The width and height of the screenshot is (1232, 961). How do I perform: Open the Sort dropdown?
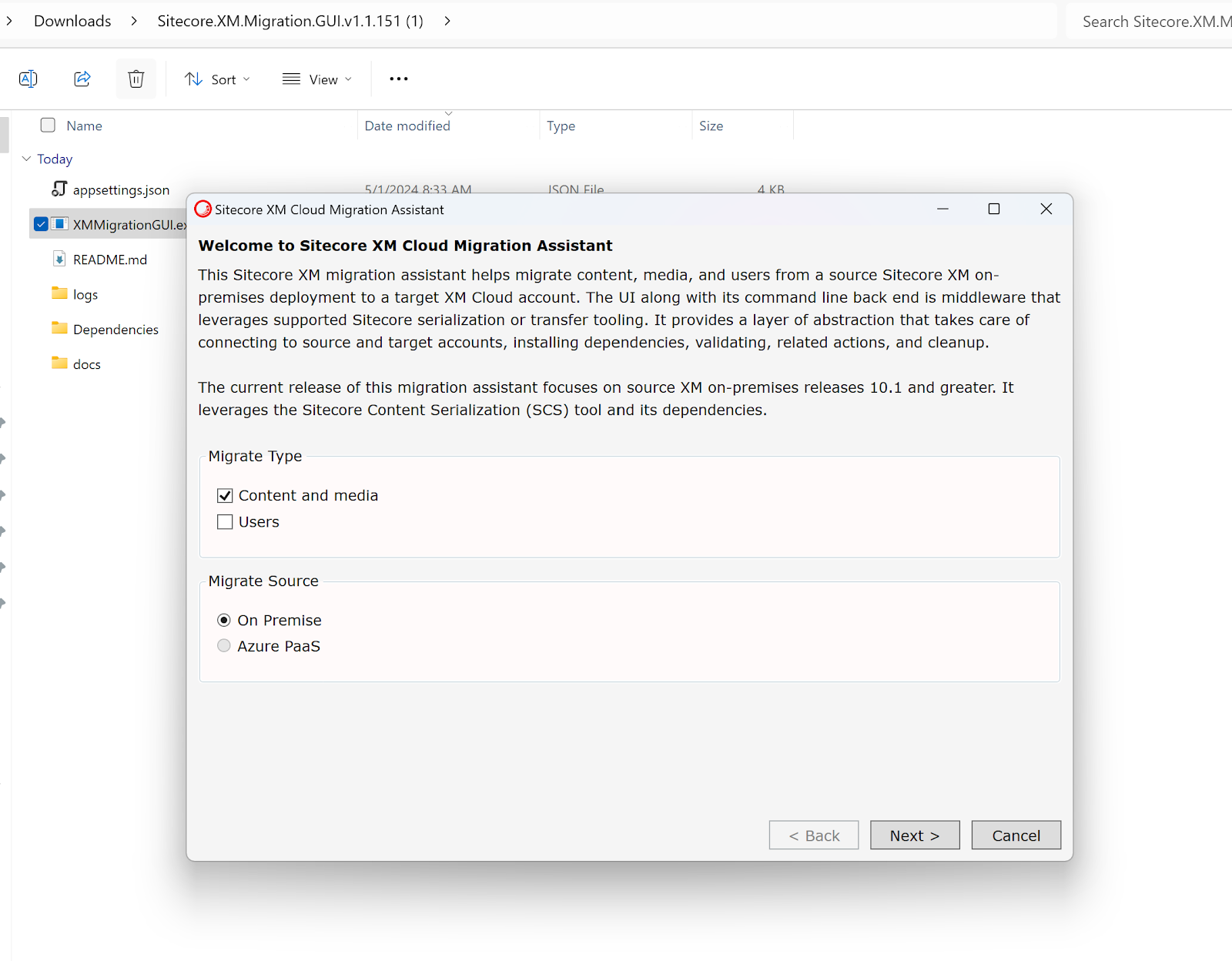(x=217, y=79)
